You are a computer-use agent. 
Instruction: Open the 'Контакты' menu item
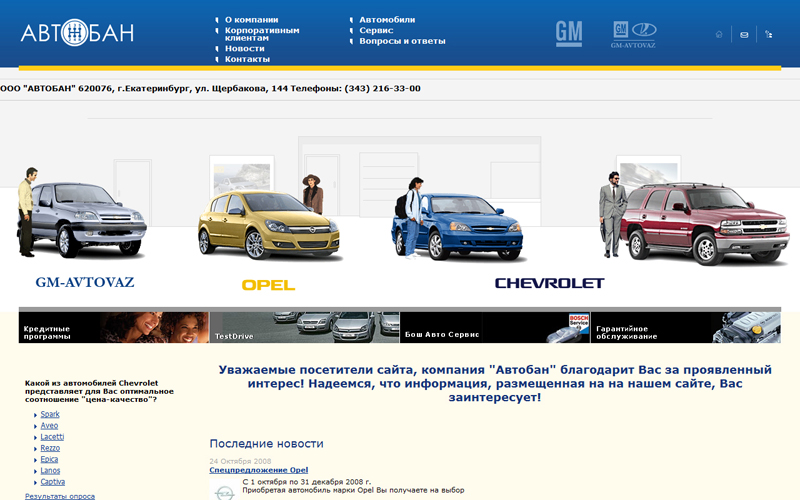[x=247, y=59]
